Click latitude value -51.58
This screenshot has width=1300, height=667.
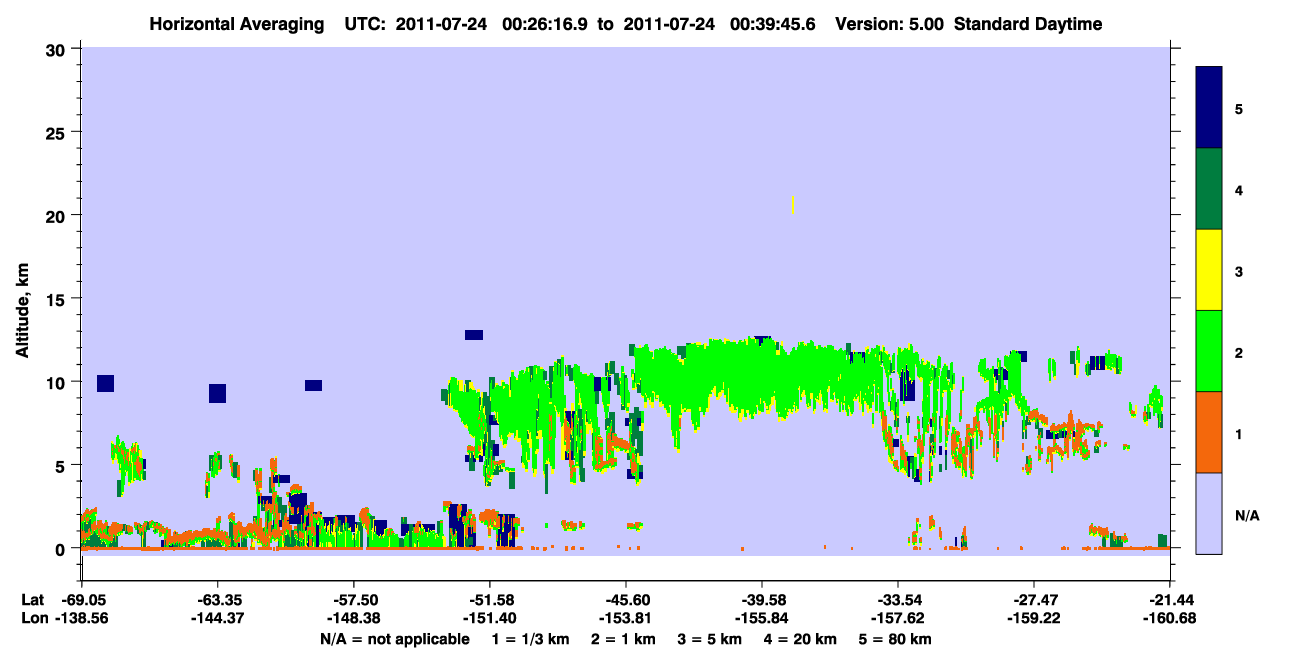pyautogui.click(x=489, y=599)
